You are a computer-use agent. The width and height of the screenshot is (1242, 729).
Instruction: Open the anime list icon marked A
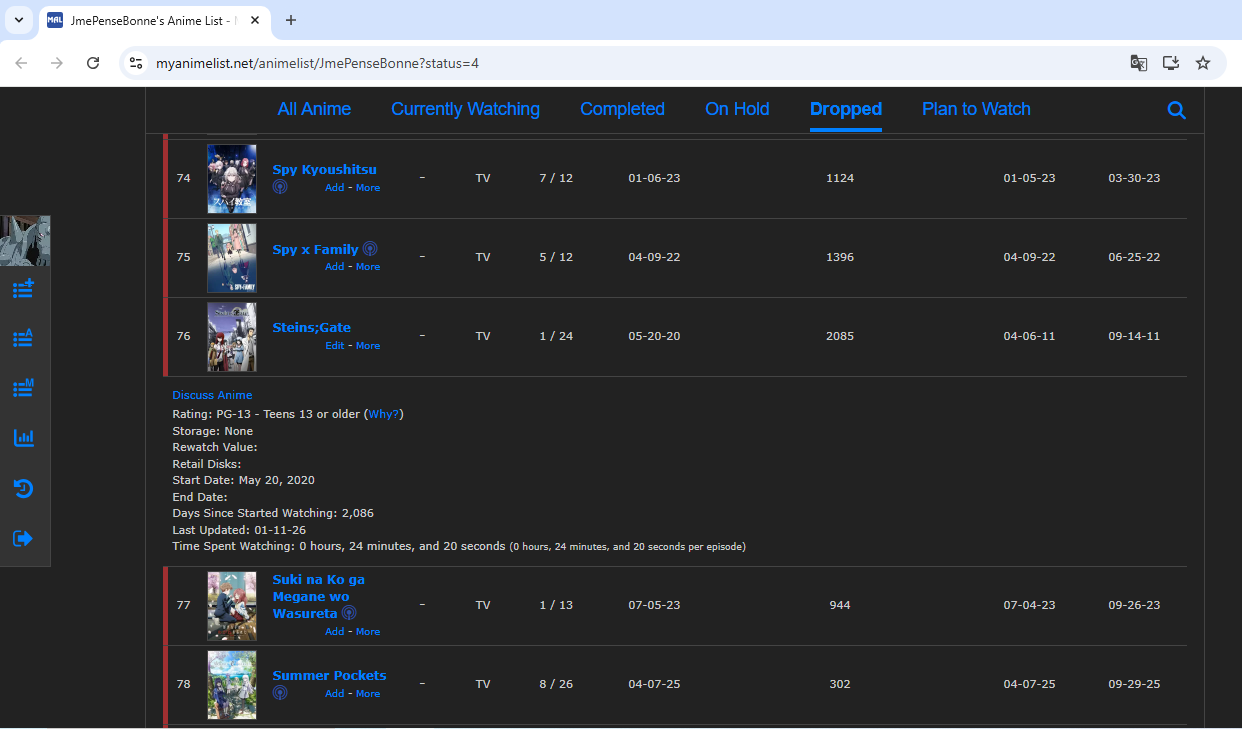[x=23, y=338]
